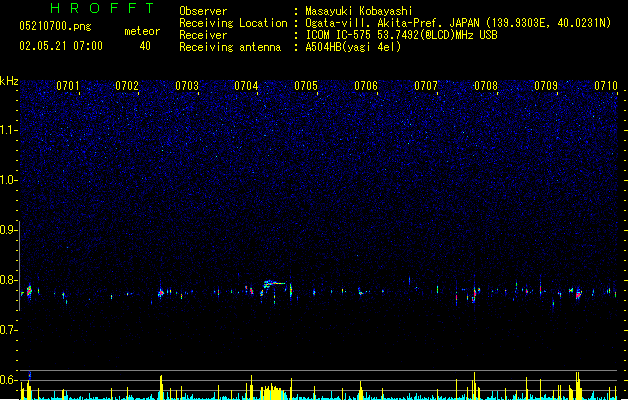This screenshot has width=629, height=400.
Task: Click the 0.7 kHz axis label
Action: pyautogui.click(x=9, y=330)
